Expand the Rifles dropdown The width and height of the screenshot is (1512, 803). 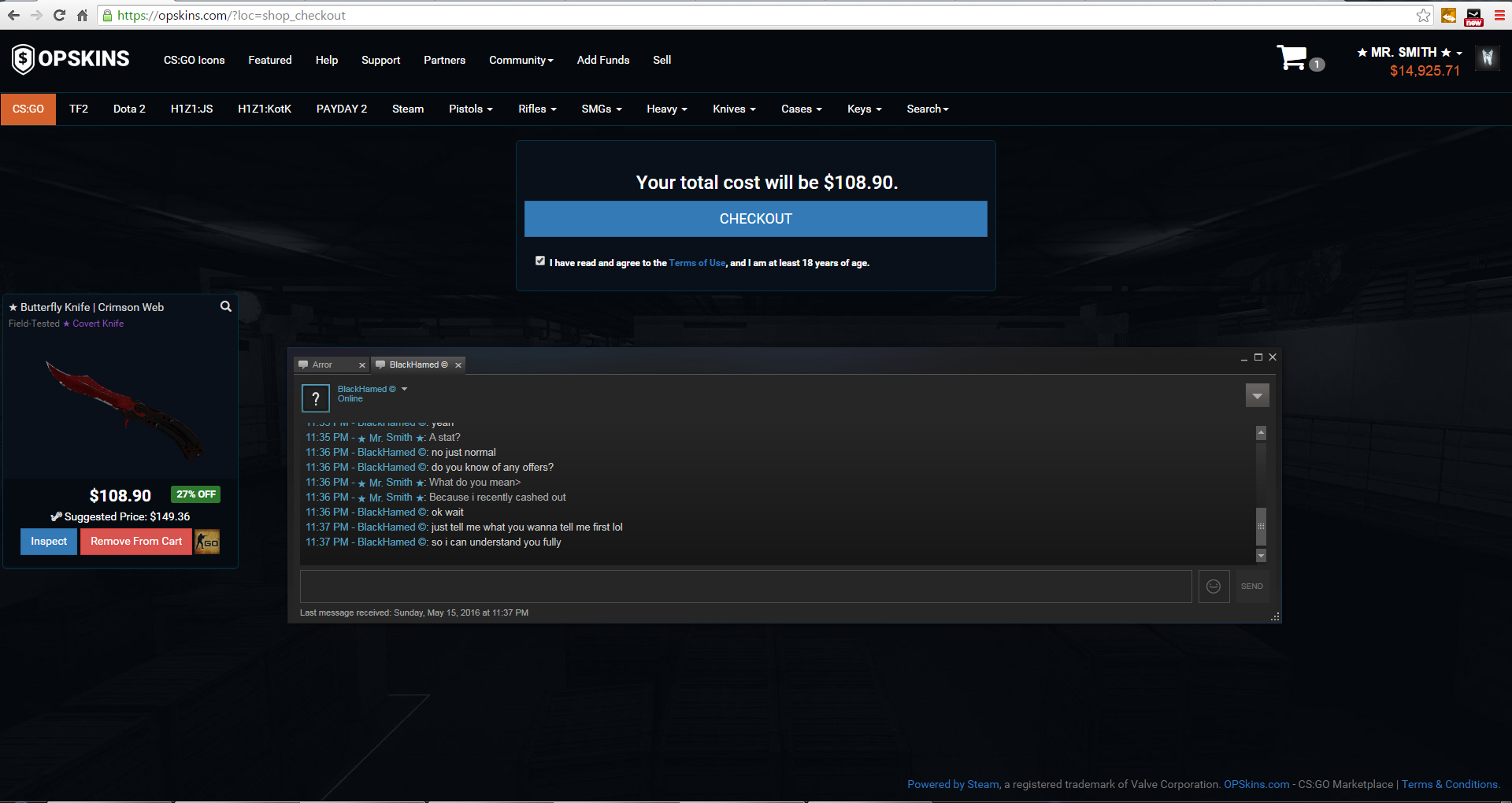pyautogui.click(x=537, y=109)
